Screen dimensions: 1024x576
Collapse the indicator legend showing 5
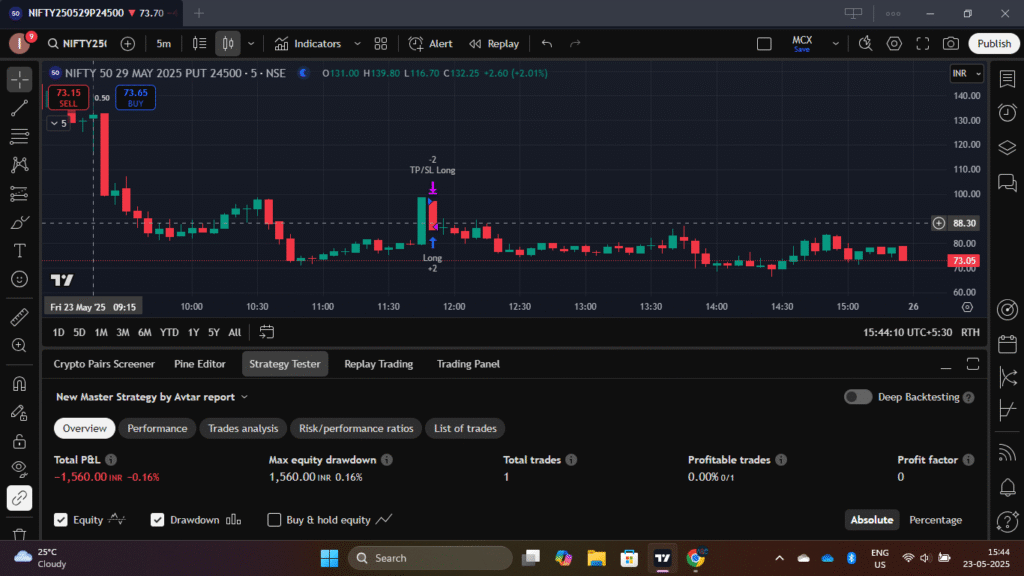pos(58,123)
